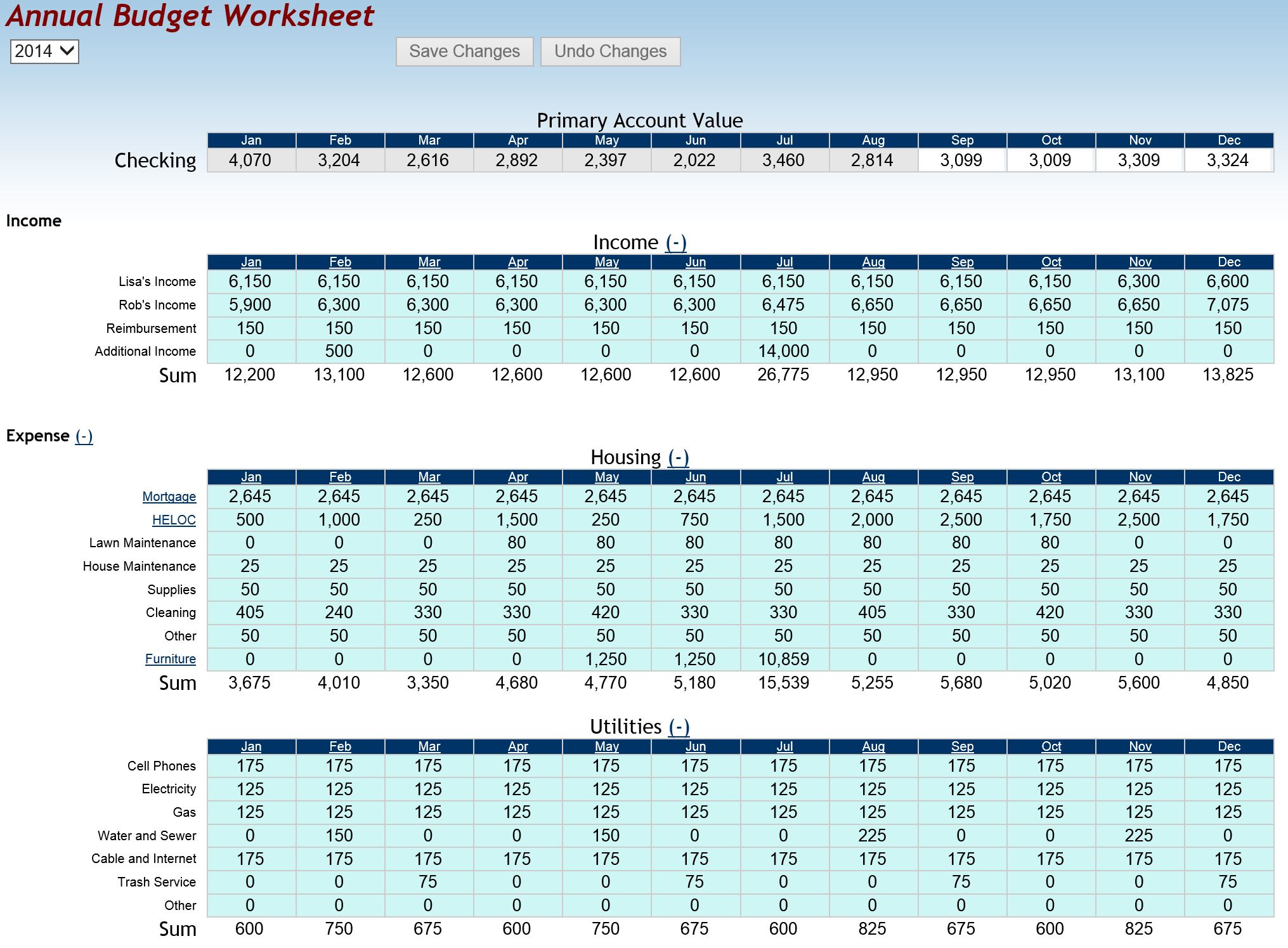
Task: Edit Reimbursement cell 150 for Jan
Action: [x=251, y=328]
